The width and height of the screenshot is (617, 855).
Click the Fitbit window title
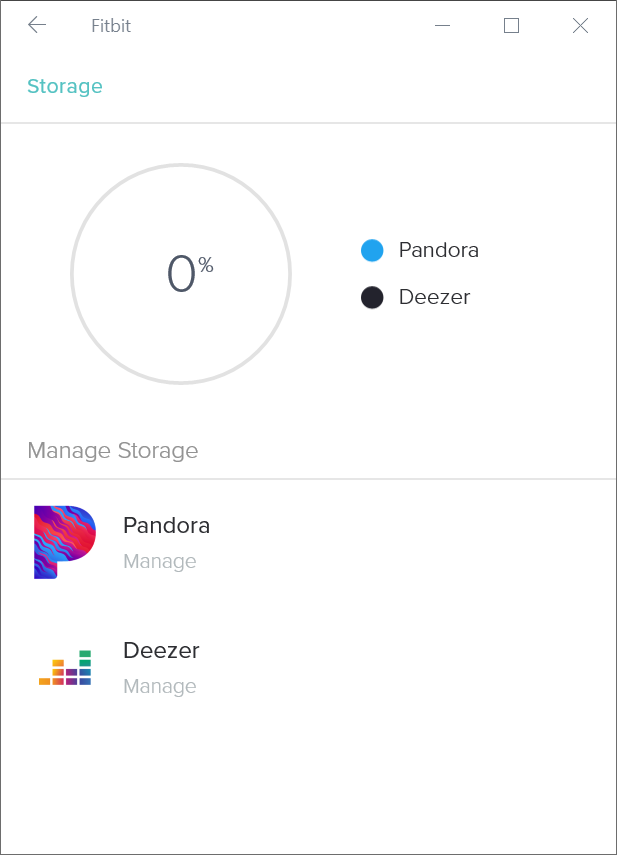[x=111, y=26]
